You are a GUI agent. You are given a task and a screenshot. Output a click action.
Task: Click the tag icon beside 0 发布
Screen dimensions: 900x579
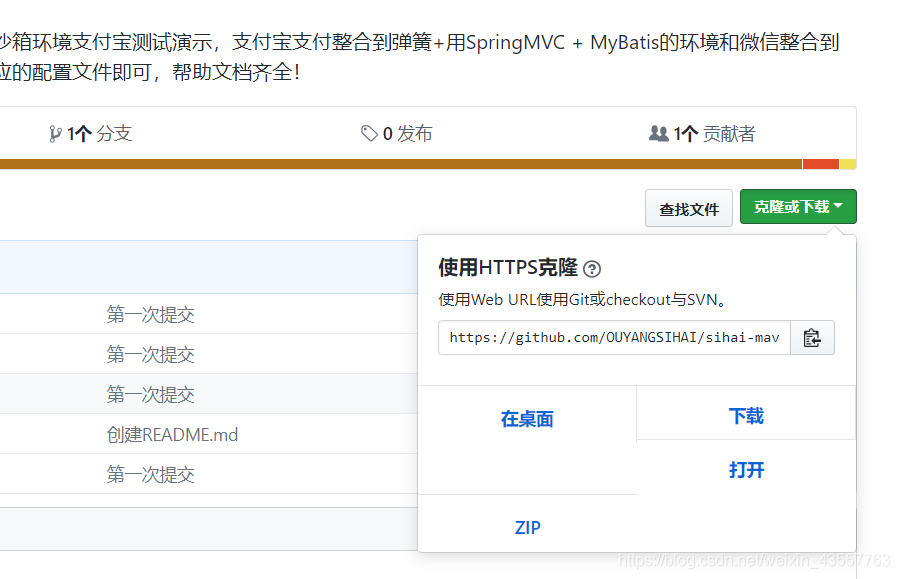point(369,134)
